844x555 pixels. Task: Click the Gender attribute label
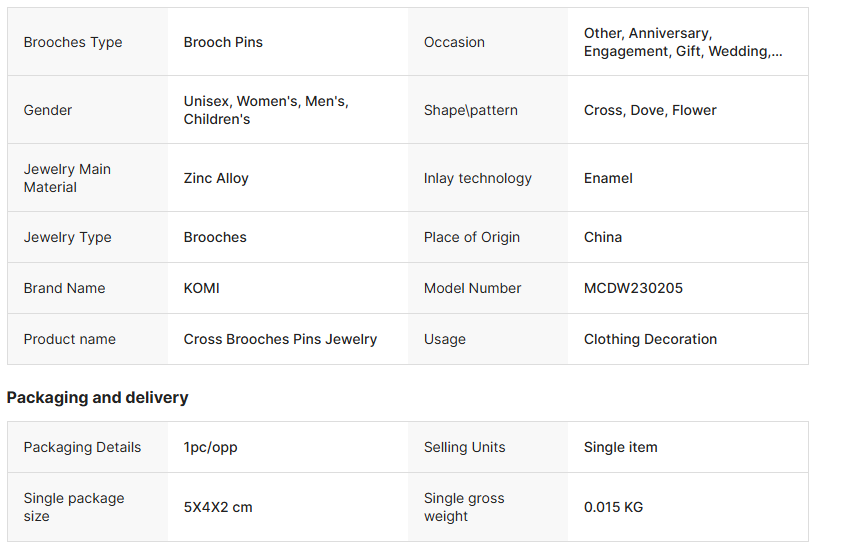coord(48,110)
